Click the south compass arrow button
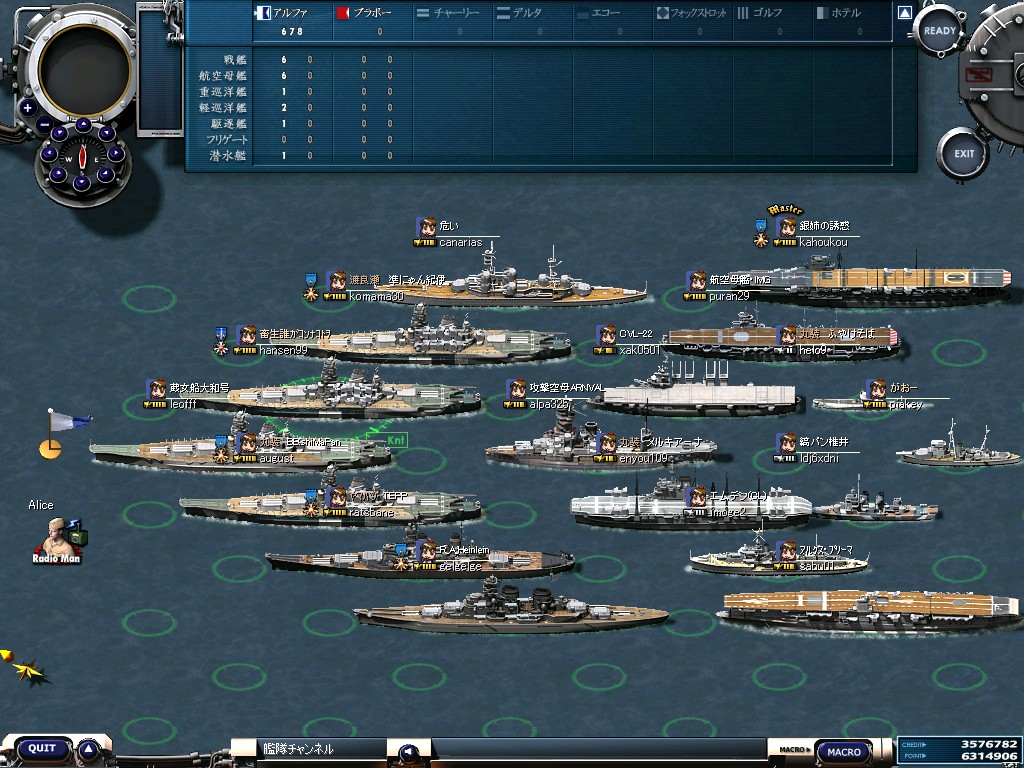The height and width of the screenshot is (768, 1024). (x=82, y=184)
